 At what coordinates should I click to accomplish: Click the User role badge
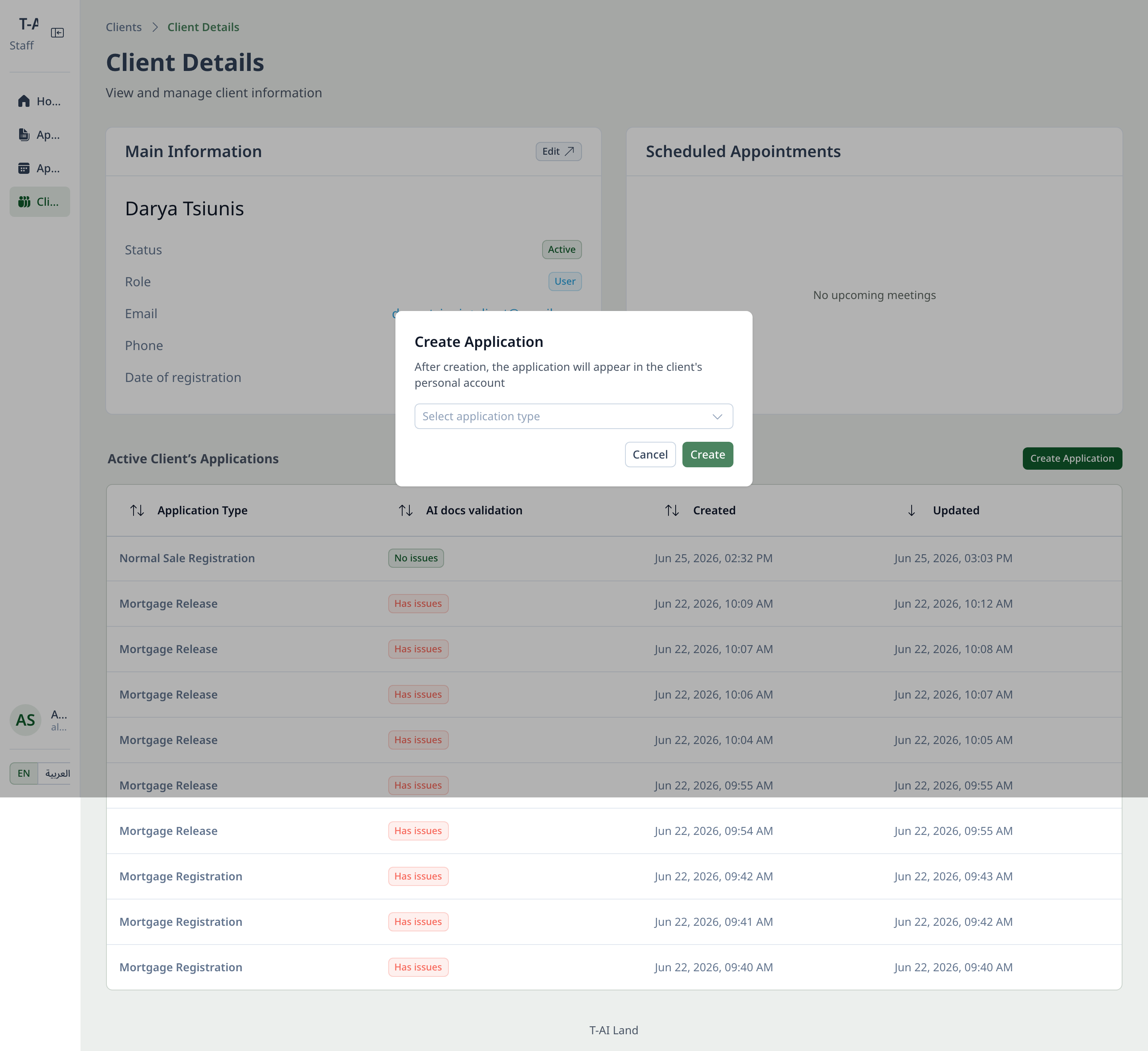coord(565,281)
